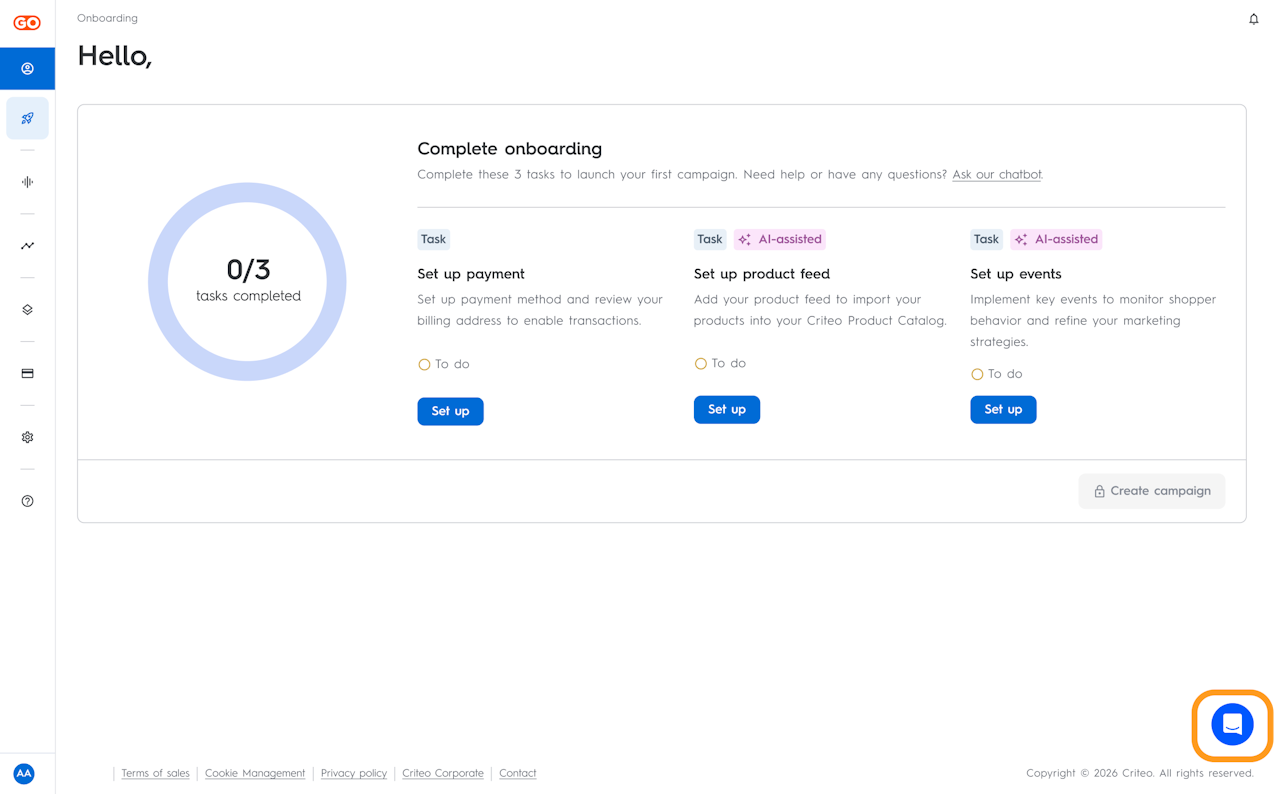Image resolution: width=1280 pixels, height=794 pixels.
Task: Click Set up under Set up payment
Action: point(450,411)
